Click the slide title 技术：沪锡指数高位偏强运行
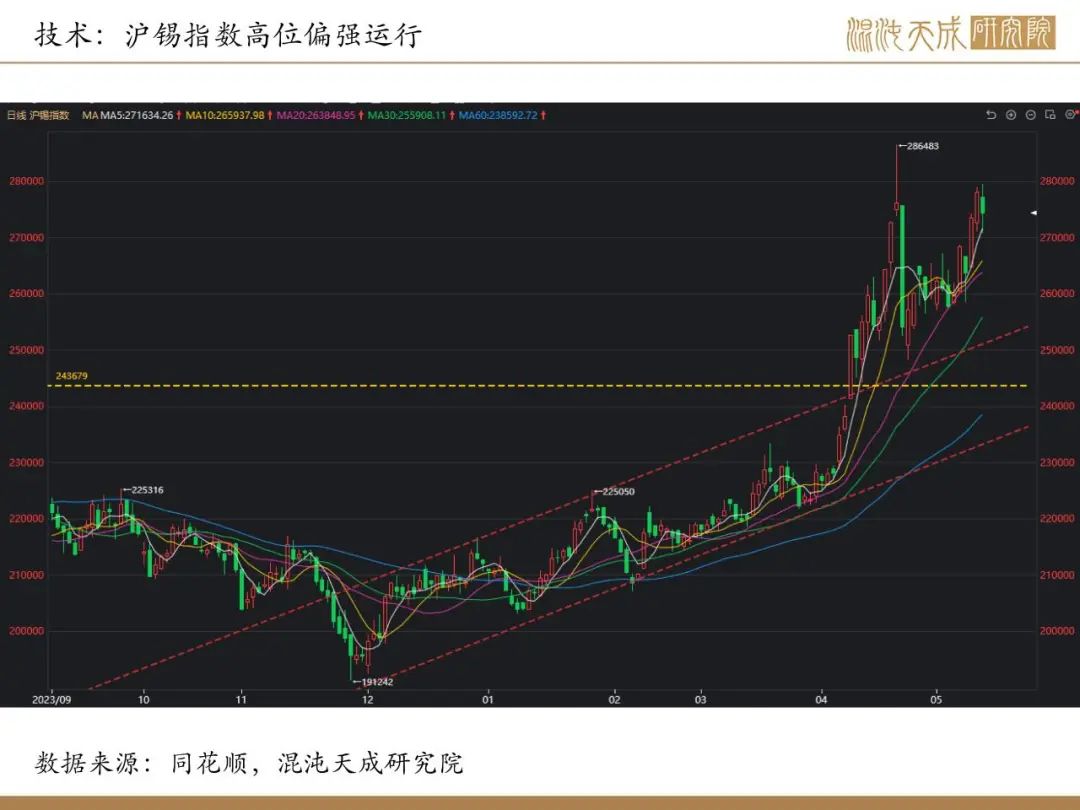Screen dimensions: 1080x810 (x=228, y=34)
